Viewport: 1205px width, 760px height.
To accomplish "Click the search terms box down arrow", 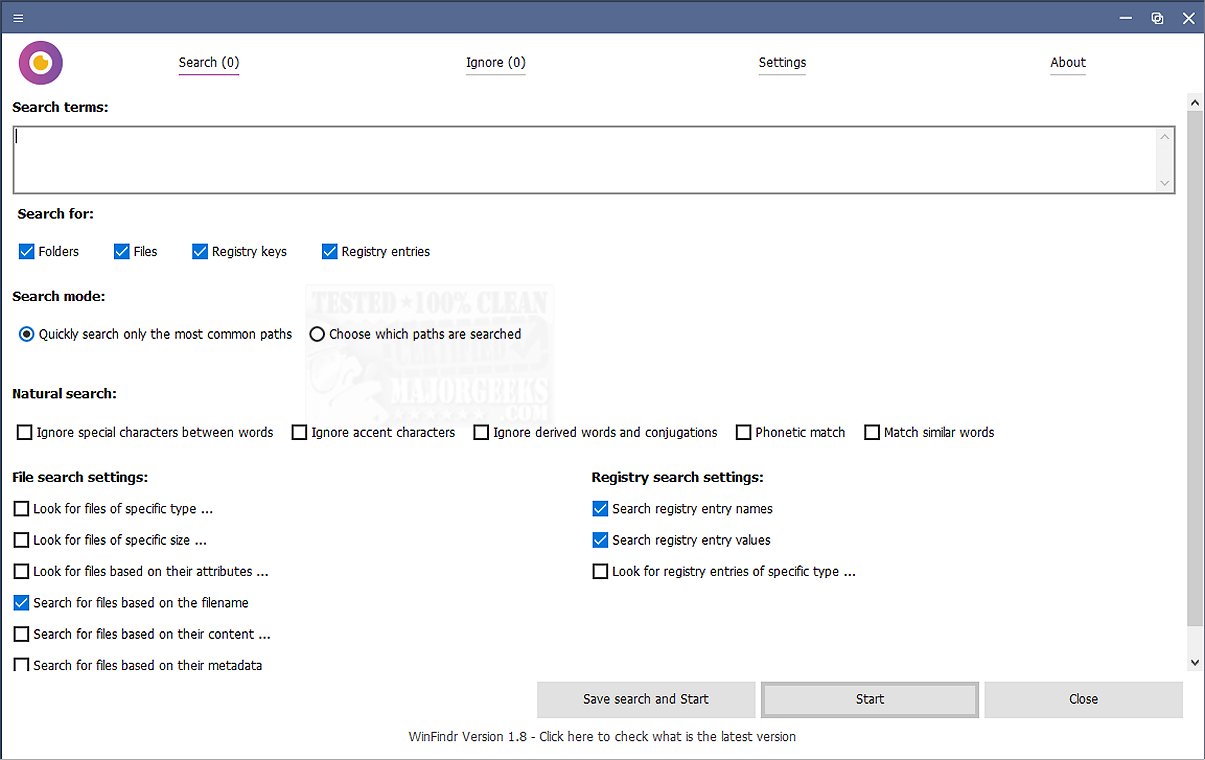I will 1164,183.
